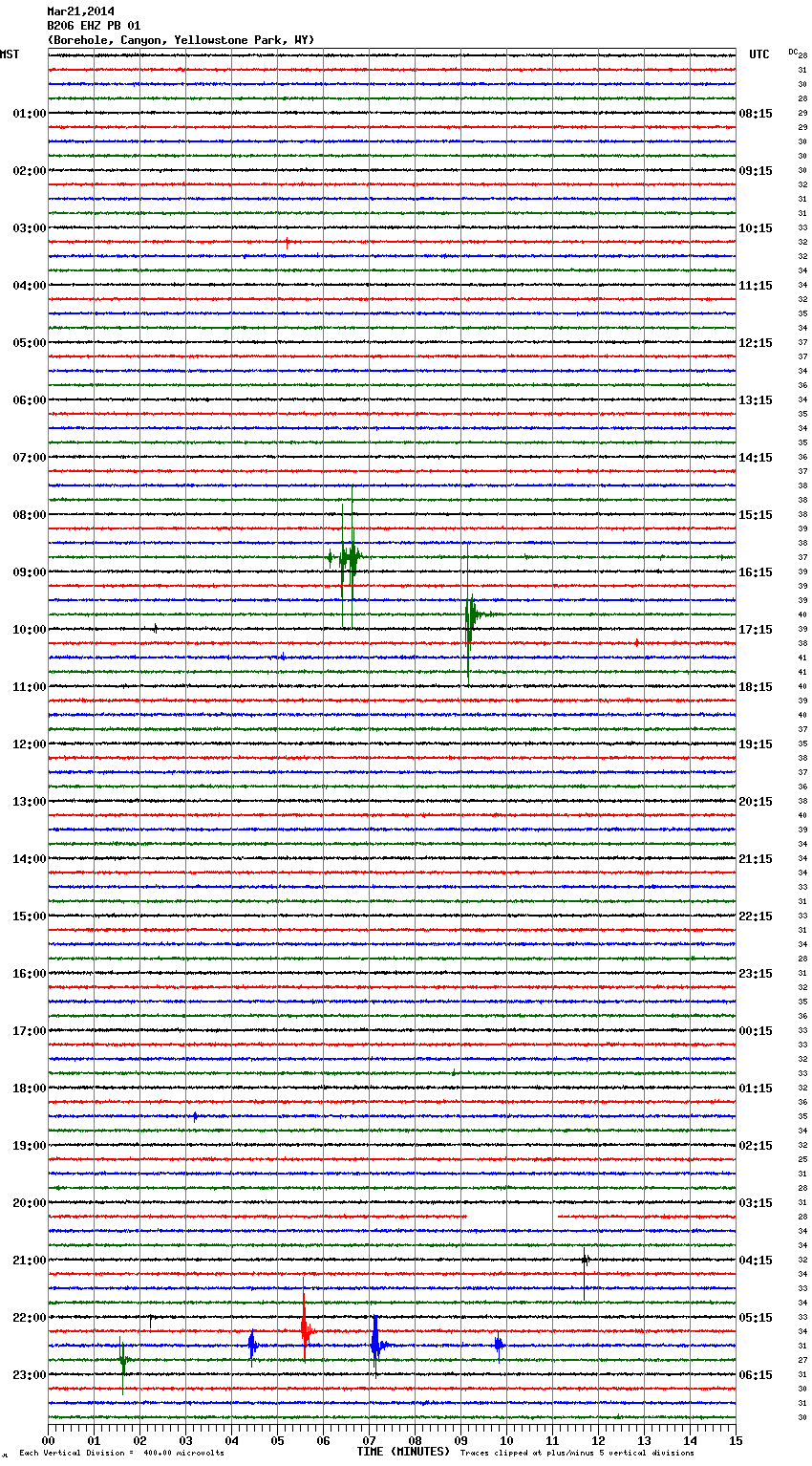The height and width of the screenshot is (1466, 812).
Task: Click minute 00 on the bottom axis
Action: [x=48, y=1440]
